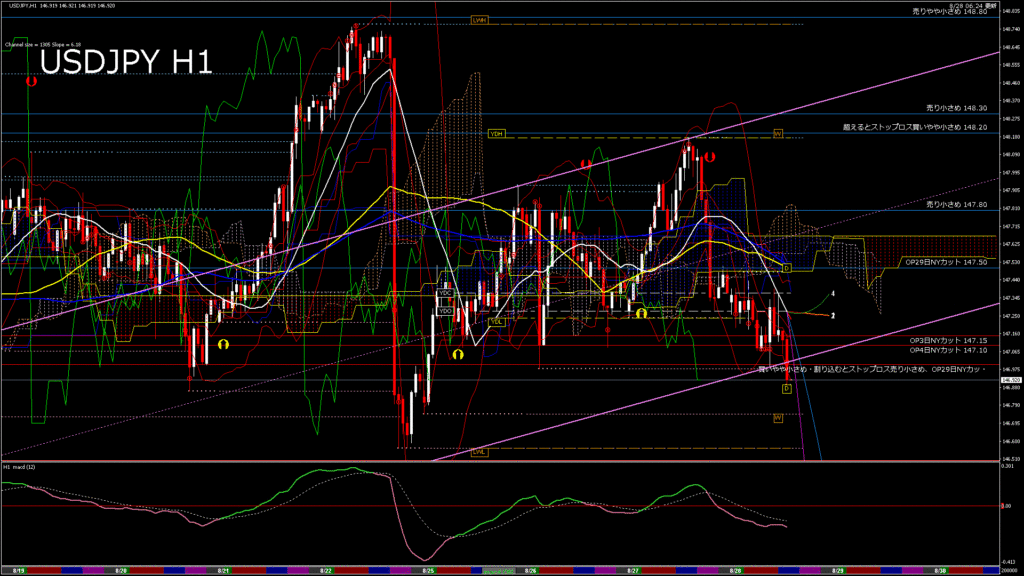Click the 148.090 price axis value

click(1012, 155)
